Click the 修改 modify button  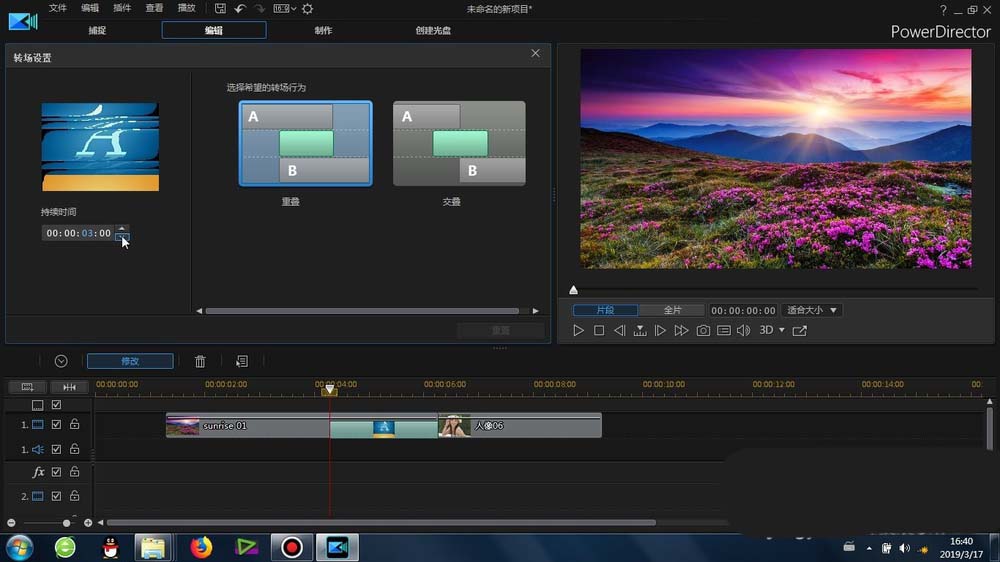click(130, 361)
